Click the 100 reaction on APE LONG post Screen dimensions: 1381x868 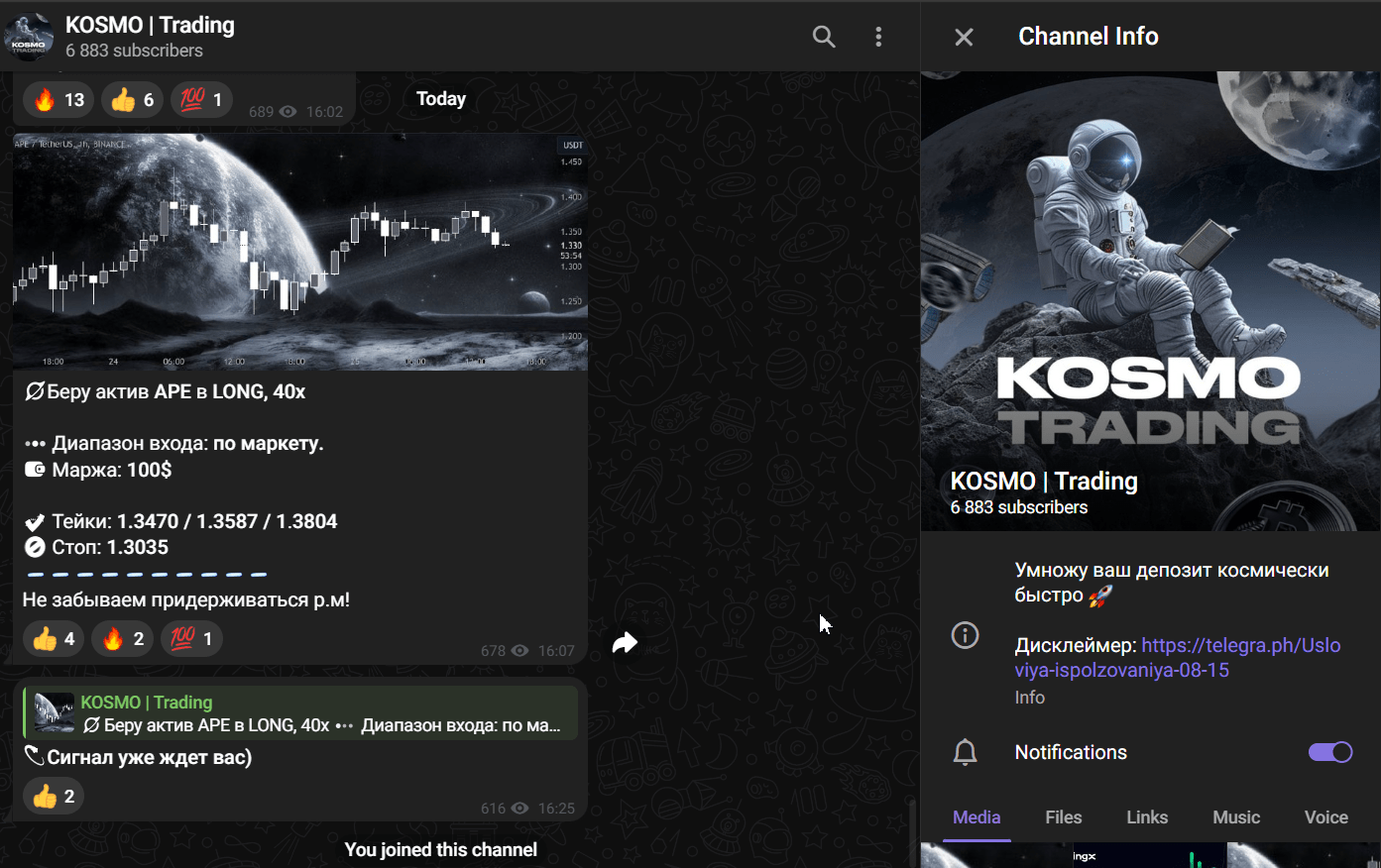(191, 639)
